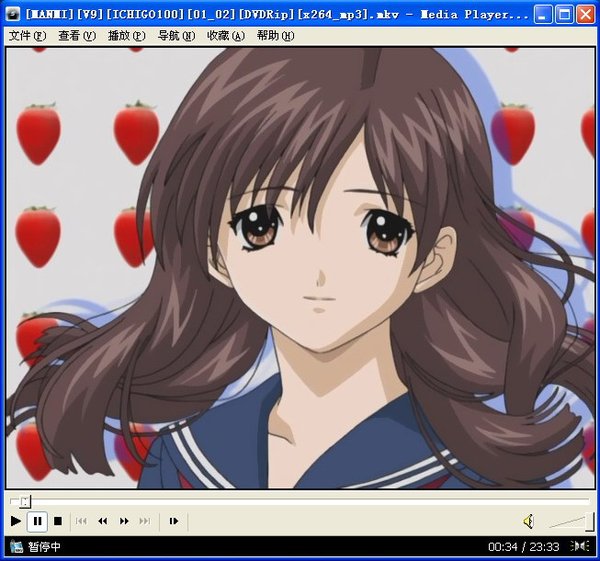Open the 文件(F) menu
The image size is (600, 561).
tap(27, 36)
